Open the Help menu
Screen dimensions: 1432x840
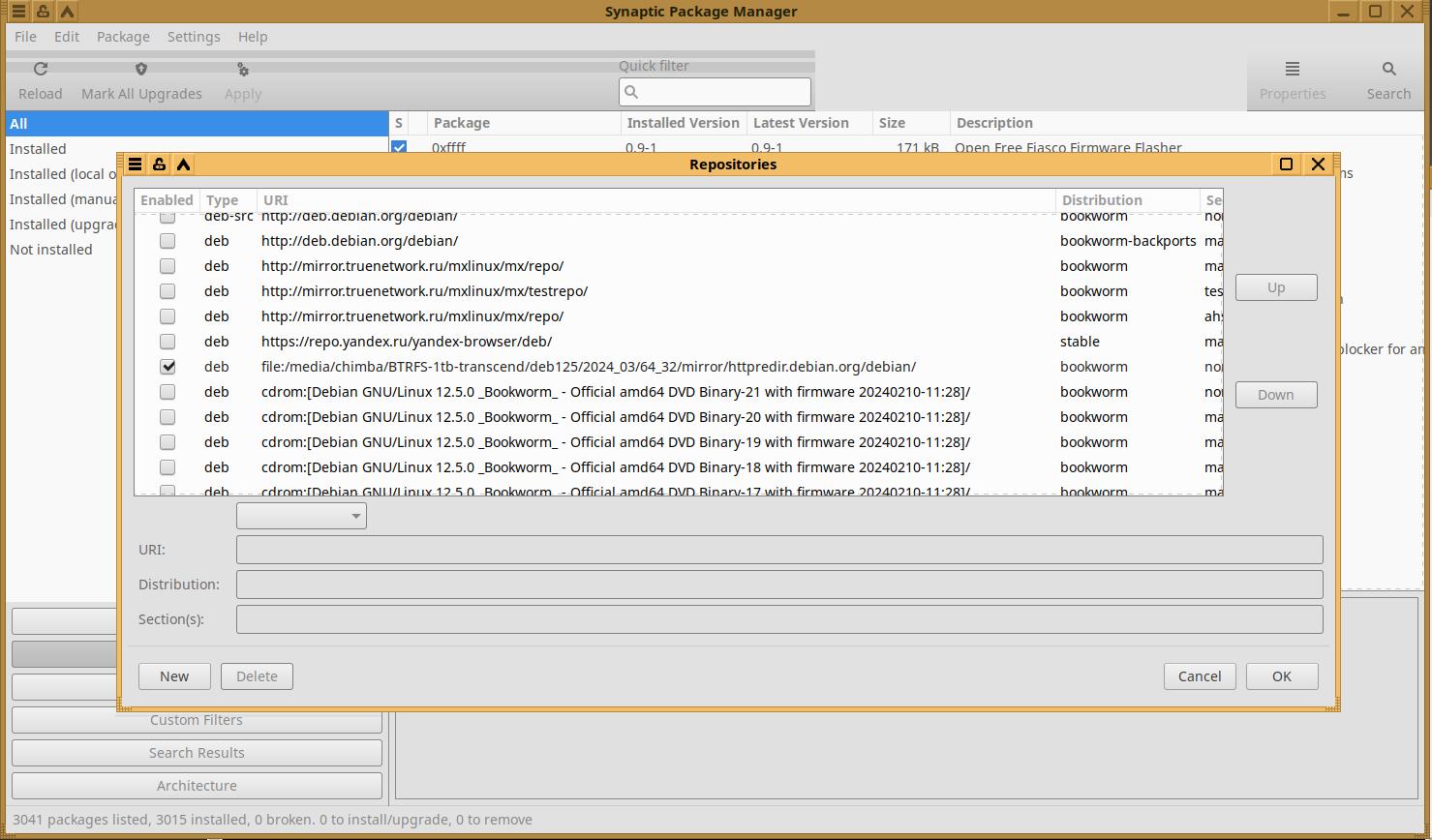(253, 37)
